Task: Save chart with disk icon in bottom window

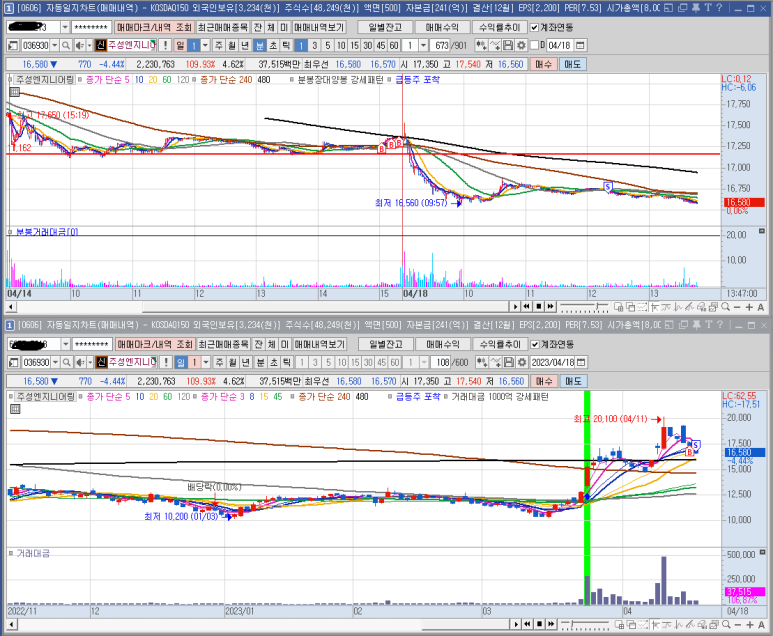Action: coord(509,362)
